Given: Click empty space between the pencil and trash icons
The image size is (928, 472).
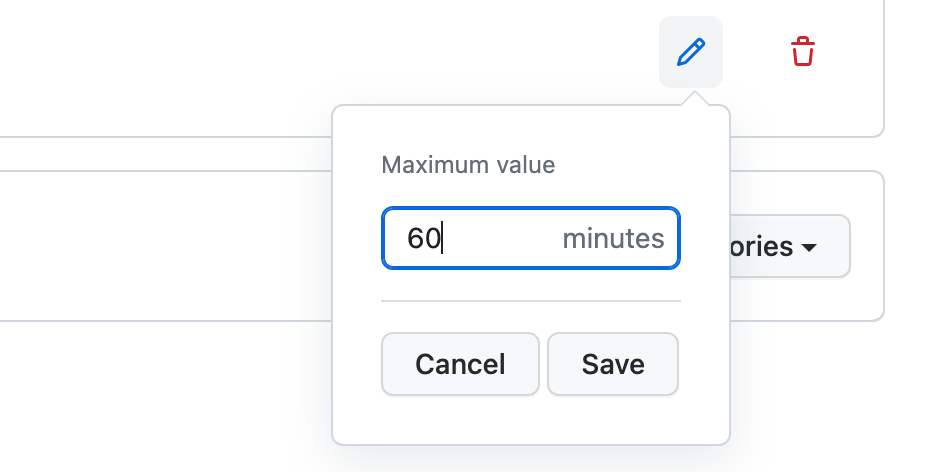Looking at the screenshot, I should click(x=748, y=52).
